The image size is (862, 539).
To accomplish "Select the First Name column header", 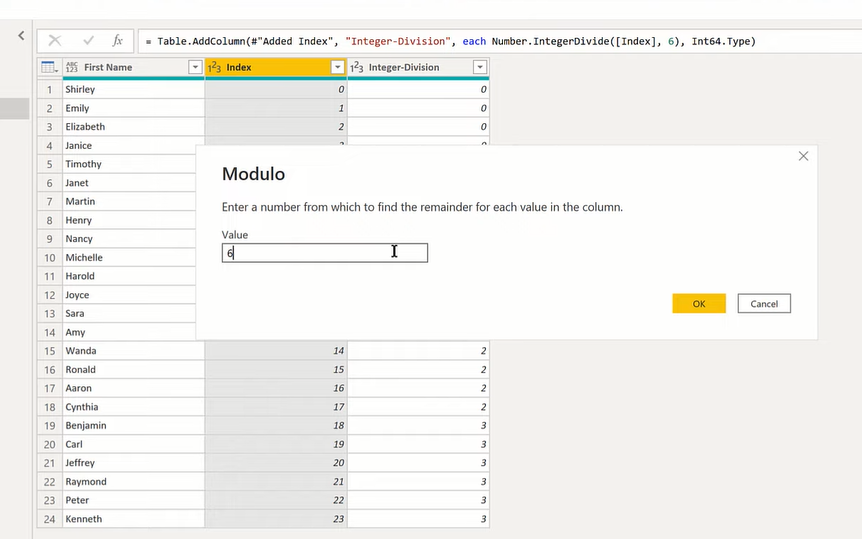I will (x=134, y=67).
